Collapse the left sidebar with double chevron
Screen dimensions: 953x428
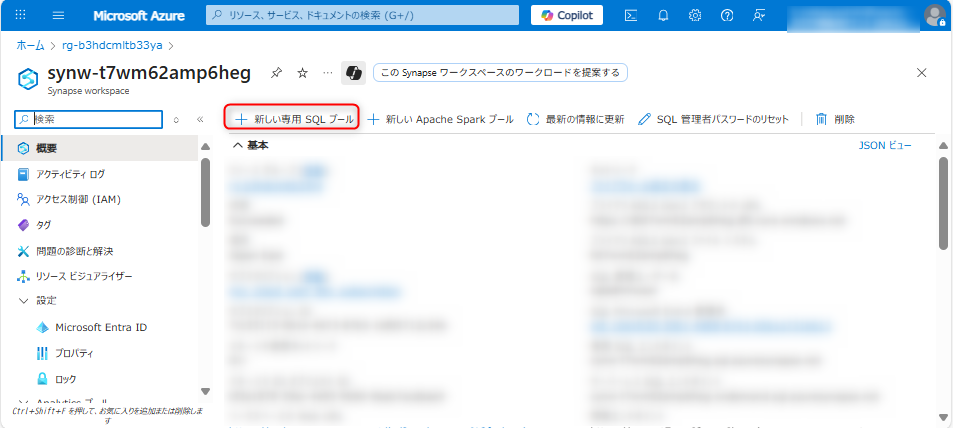click(200, 120)
